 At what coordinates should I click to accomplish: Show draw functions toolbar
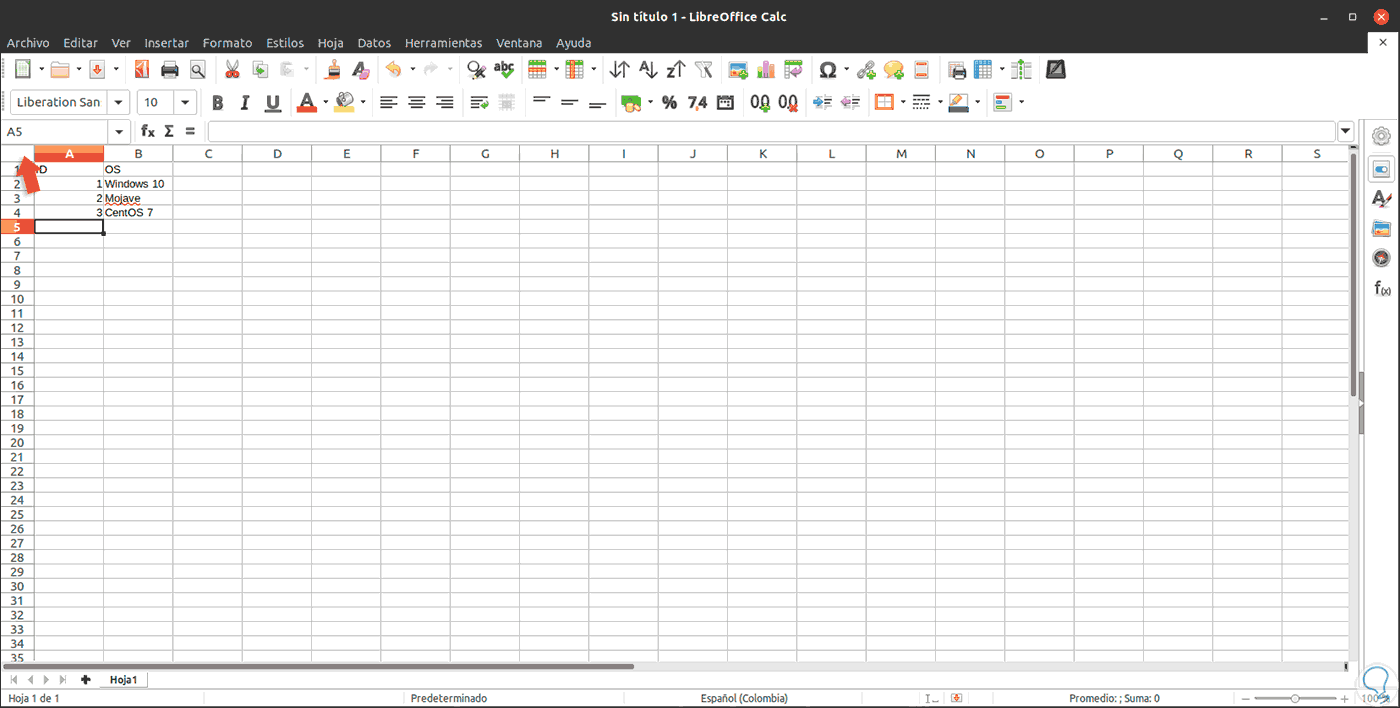[1056, 69]
